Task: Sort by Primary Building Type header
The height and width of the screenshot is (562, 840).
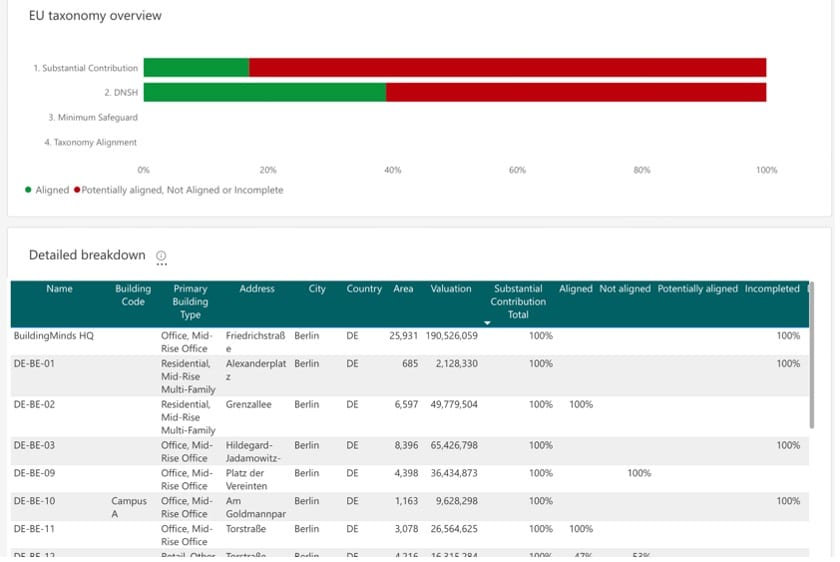Action: pos(190,302)
